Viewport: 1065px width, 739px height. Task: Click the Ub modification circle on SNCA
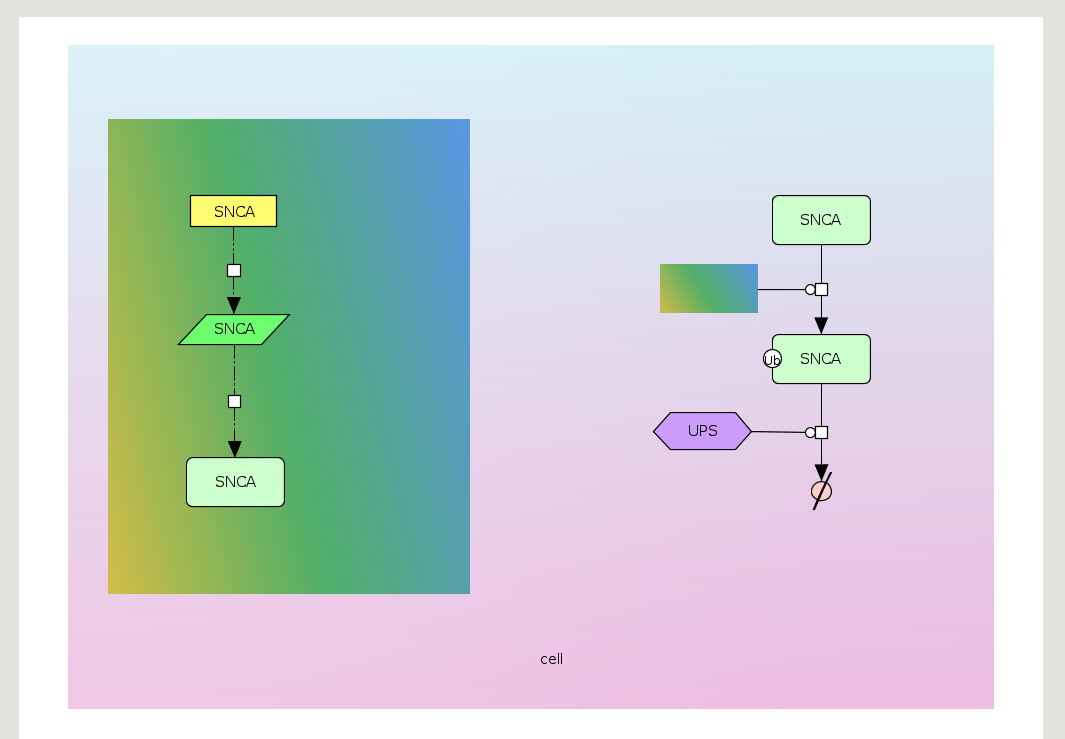tap(772, 359)
